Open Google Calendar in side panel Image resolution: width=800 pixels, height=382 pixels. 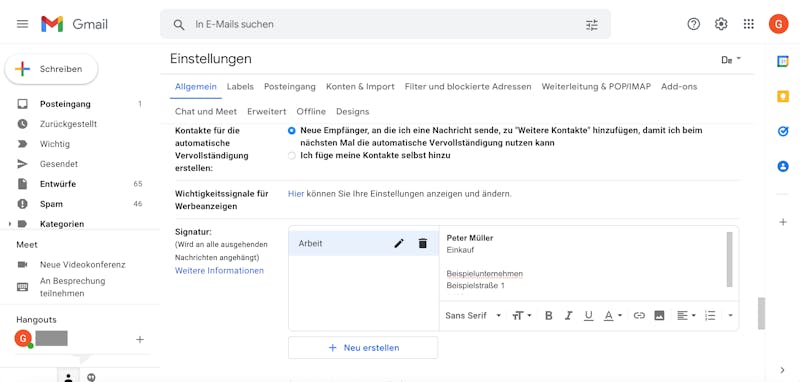[783, 61]
